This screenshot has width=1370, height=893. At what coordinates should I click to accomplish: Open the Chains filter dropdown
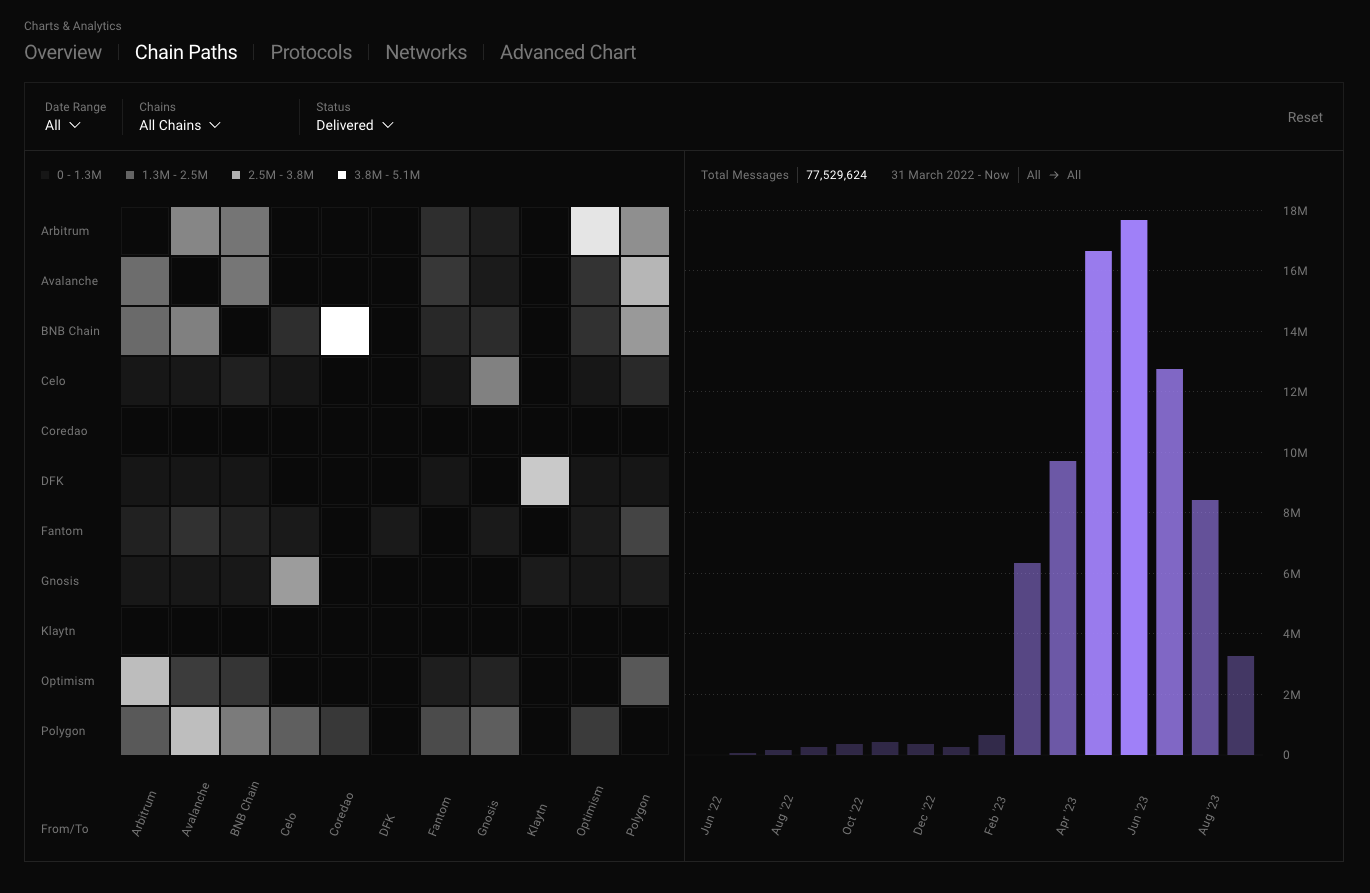coord(179,125)
